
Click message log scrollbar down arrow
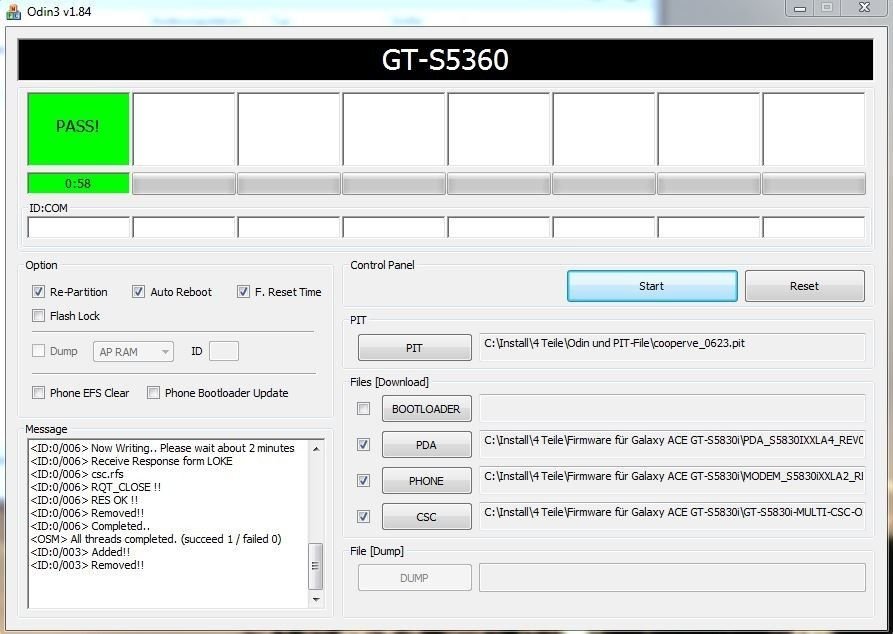[x=316, y=599]
